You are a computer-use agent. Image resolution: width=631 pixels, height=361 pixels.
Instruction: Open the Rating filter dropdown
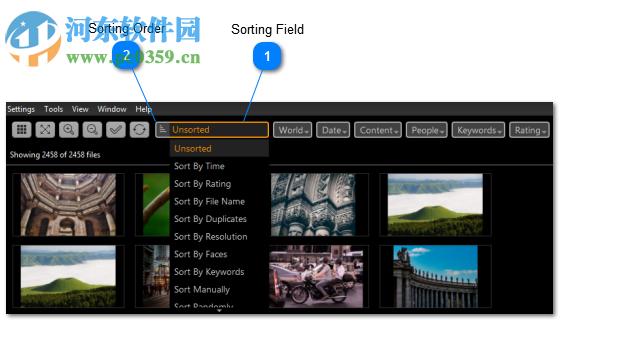pos(529,130)
